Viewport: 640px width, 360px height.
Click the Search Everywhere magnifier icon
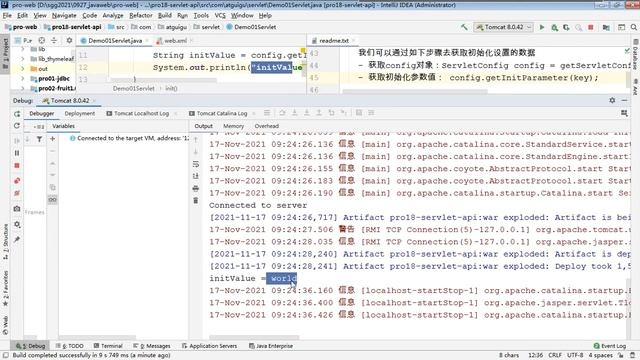(x=633, y=27)
